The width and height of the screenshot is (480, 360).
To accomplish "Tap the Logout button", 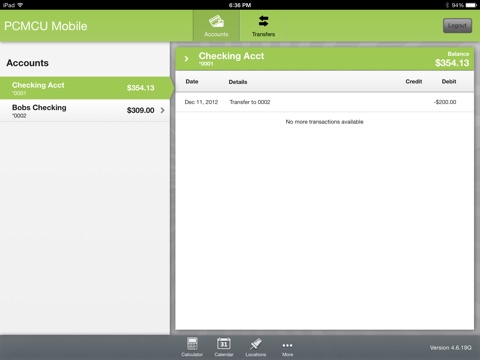I will (457, 26).
